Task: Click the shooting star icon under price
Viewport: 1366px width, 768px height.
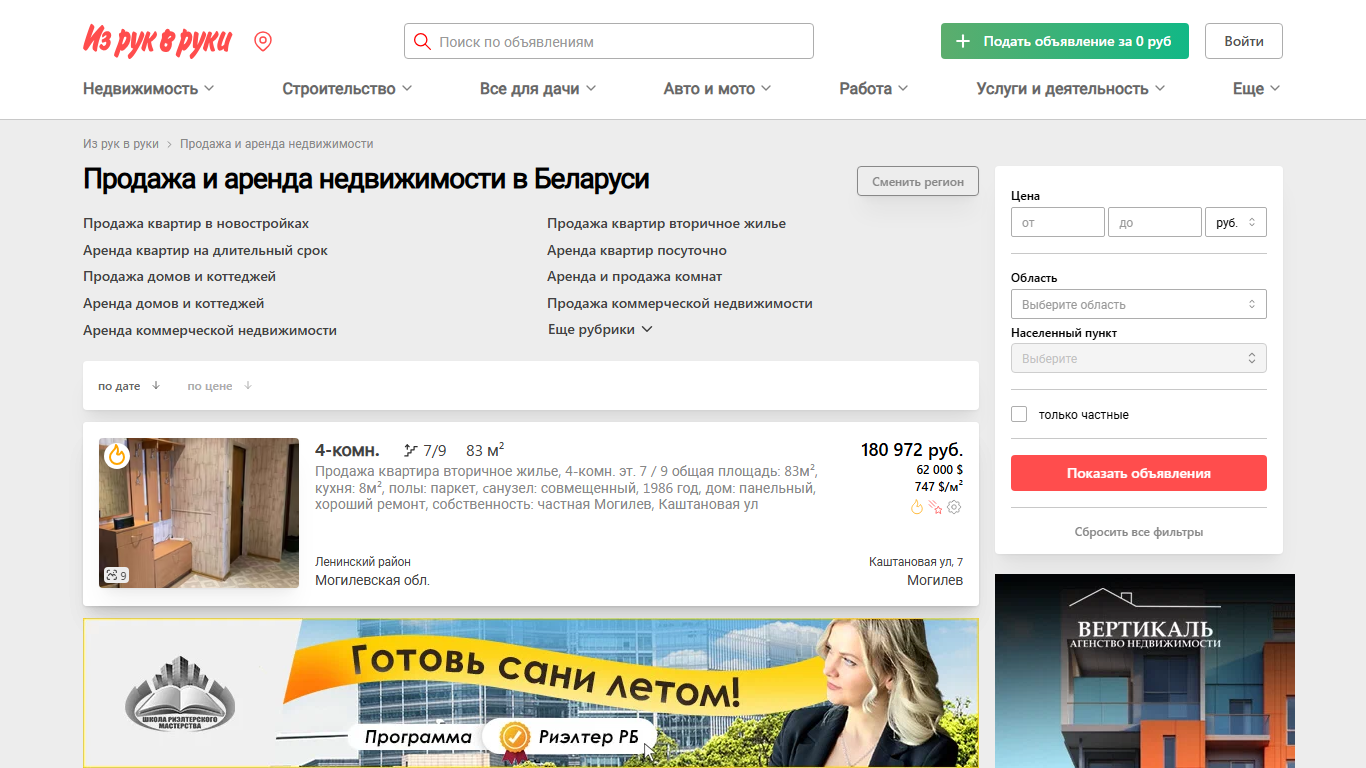Action: pyautogui.click(x=936, y=507)
